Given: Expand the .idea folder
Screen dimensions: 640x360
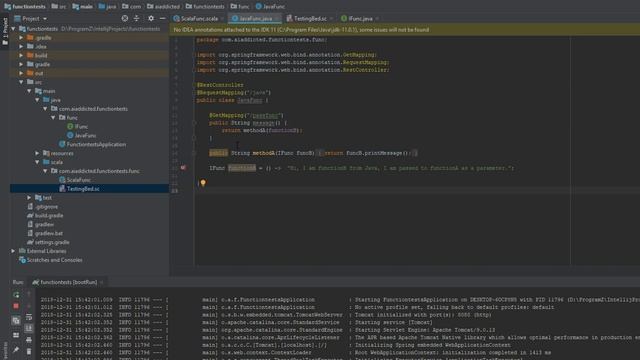Looking at the screenshot, I should click(21, 47).
